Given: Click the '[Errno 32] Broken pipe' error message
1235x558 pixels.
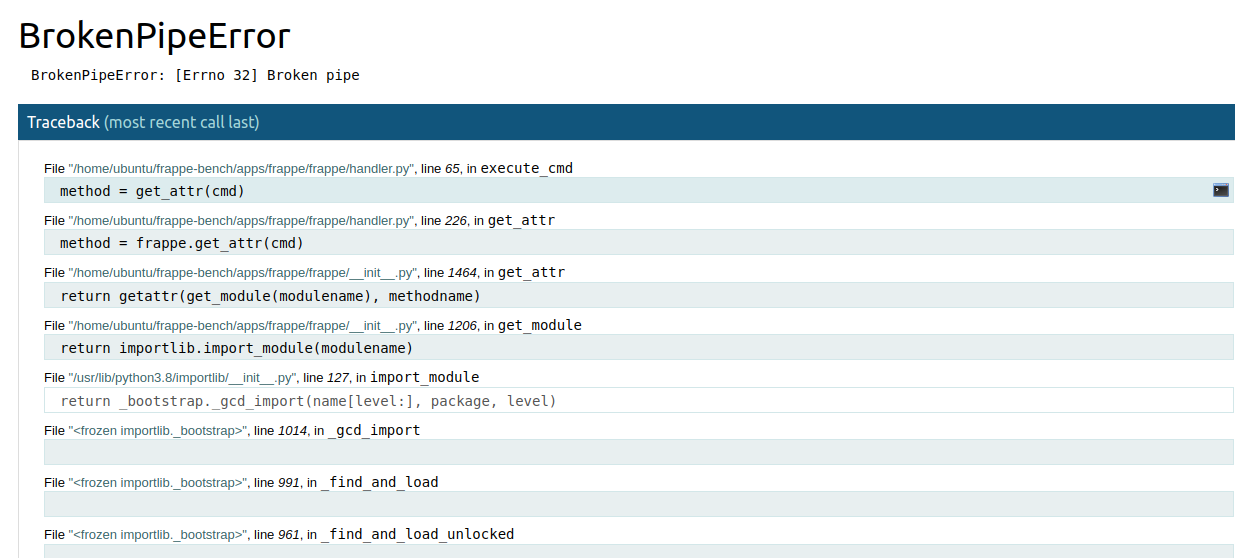Looking at the screenshot, I should pos(267,75).
